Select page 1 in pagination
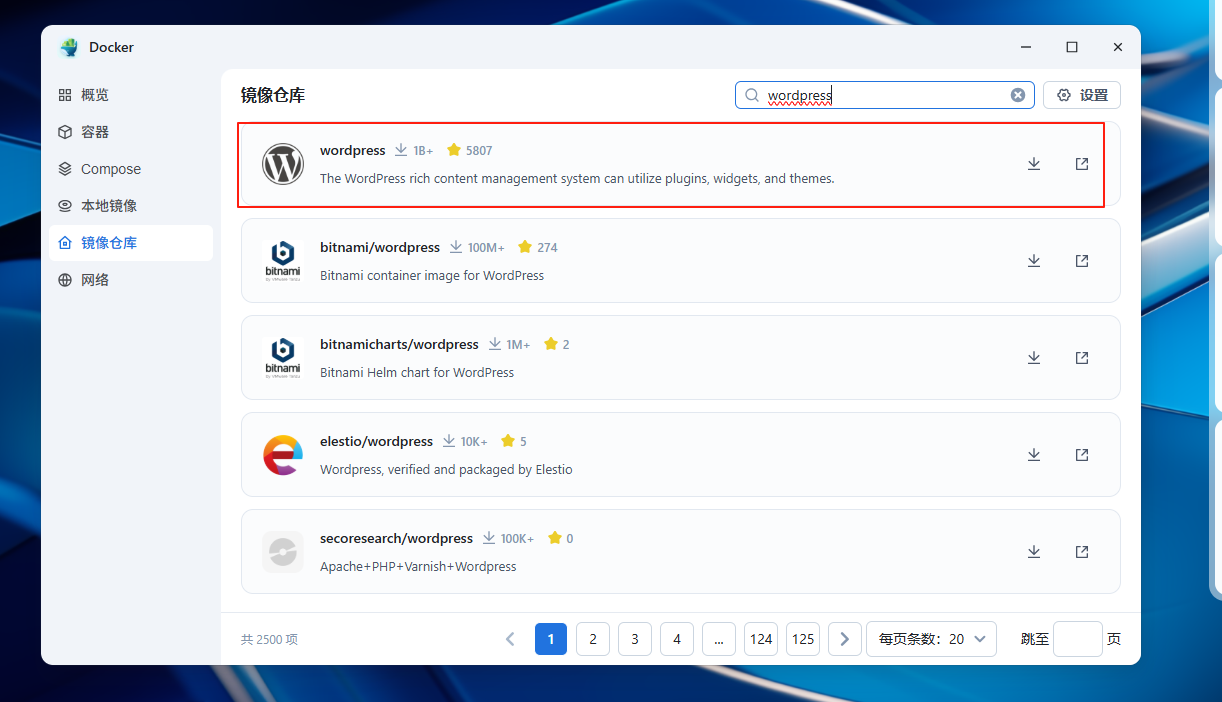This screenshot has height=702, width=1222. tap(551, 639)
